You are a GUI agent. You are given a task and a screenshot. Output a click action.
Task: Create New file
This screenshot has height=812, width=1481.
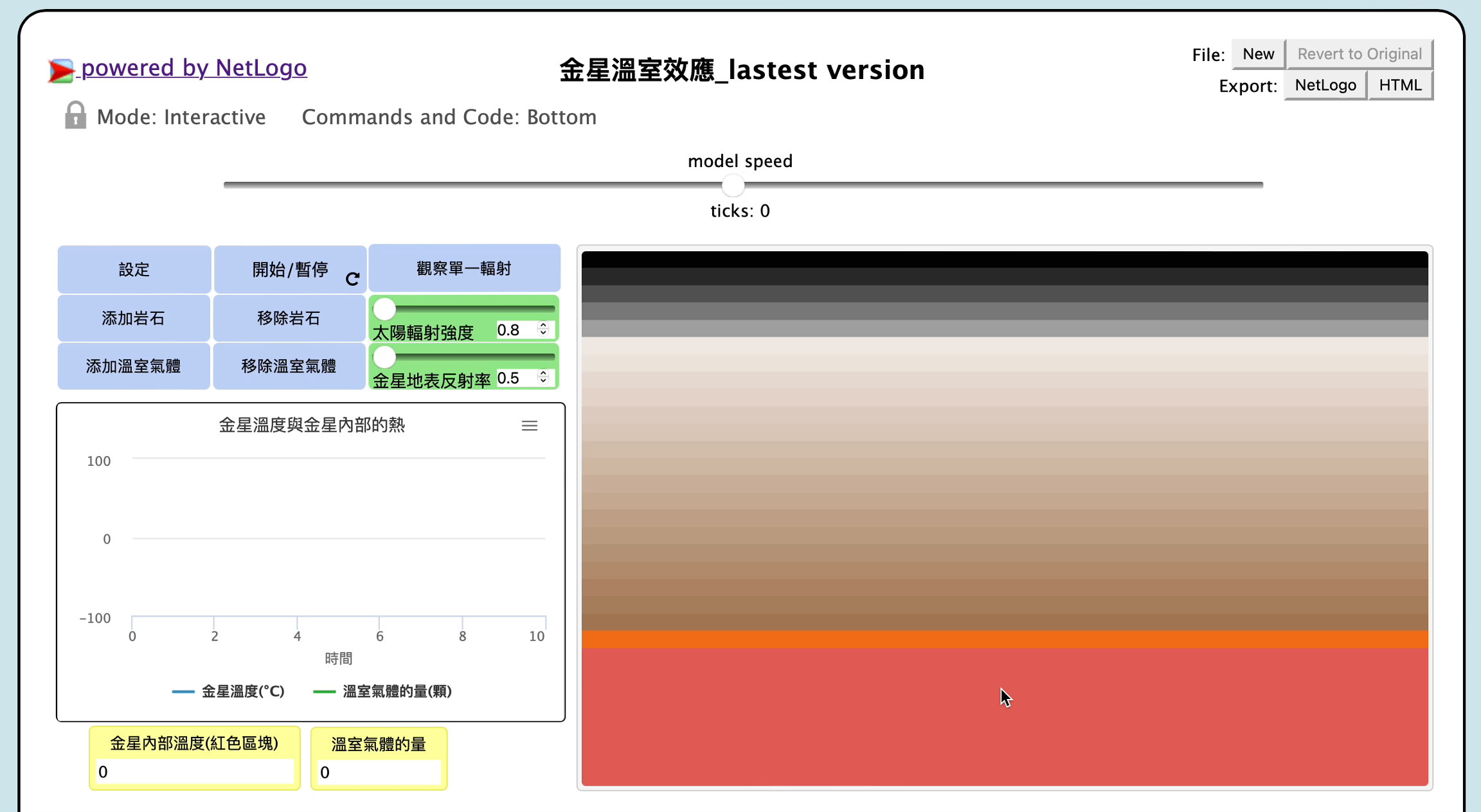click(x=1257, y=54)
